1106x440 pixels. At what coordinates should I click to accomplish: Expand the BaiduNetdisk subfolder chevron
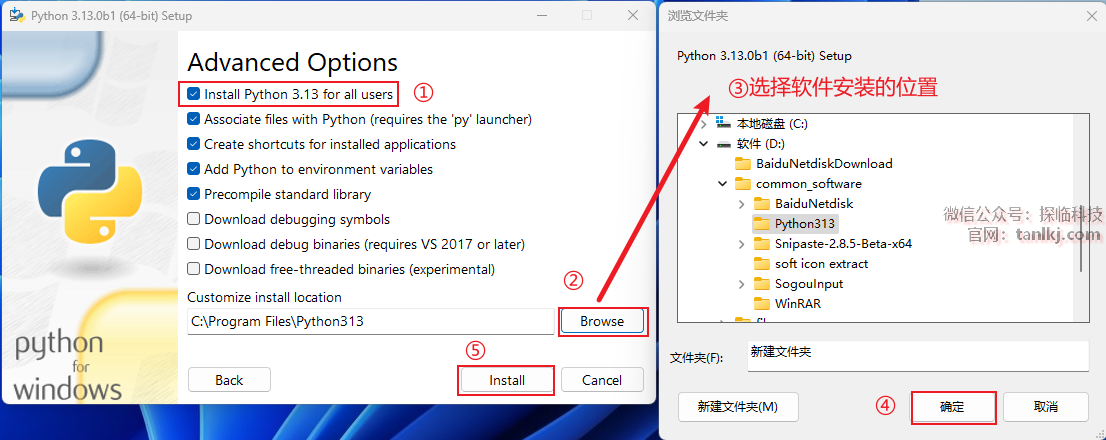[741, 204]
